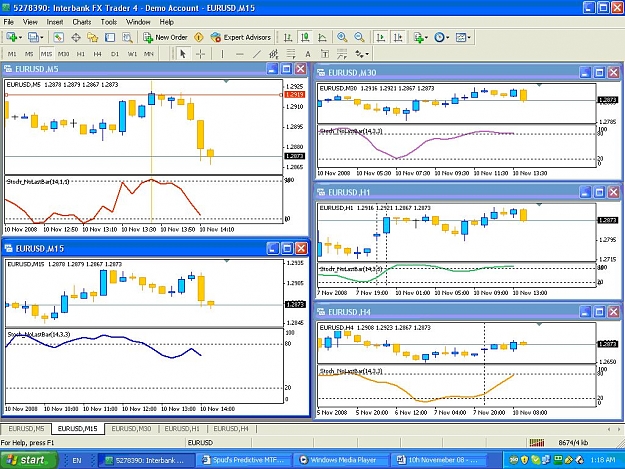Zoom out on the chart
625x469 pixels.
tap(359, 37)
